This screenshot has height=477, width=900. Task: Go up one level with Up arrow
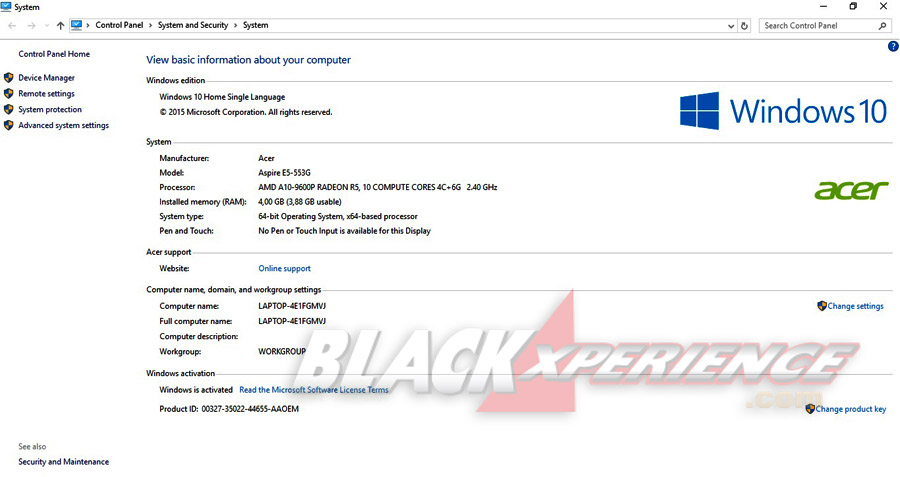click(x=60, y=25)
